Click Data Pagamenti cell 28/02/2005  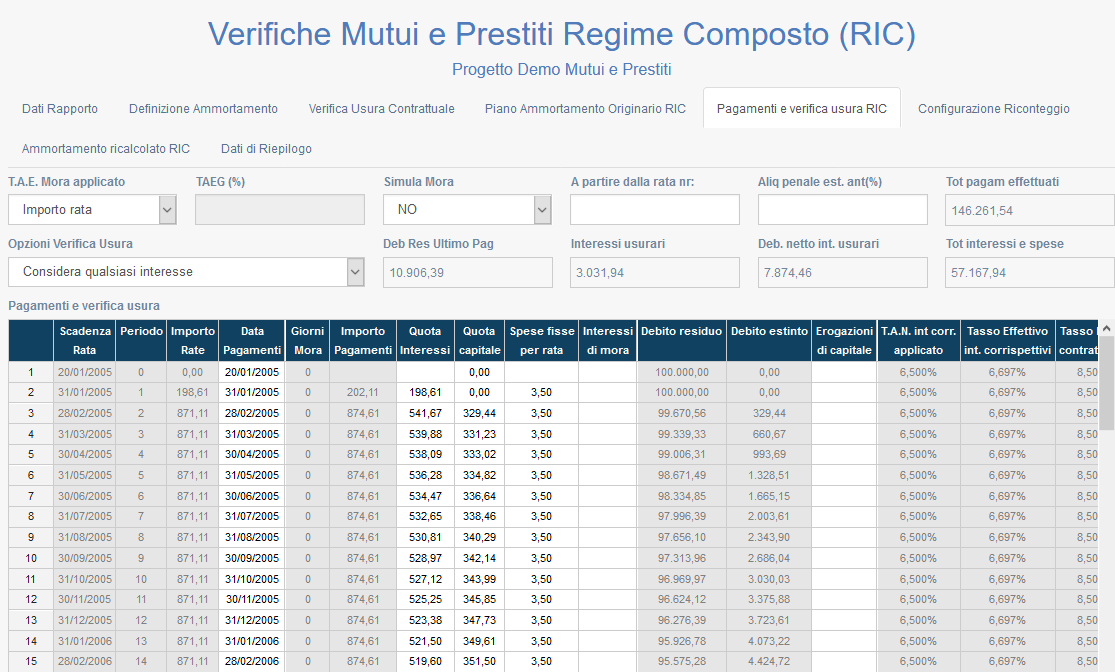[252, 413]
